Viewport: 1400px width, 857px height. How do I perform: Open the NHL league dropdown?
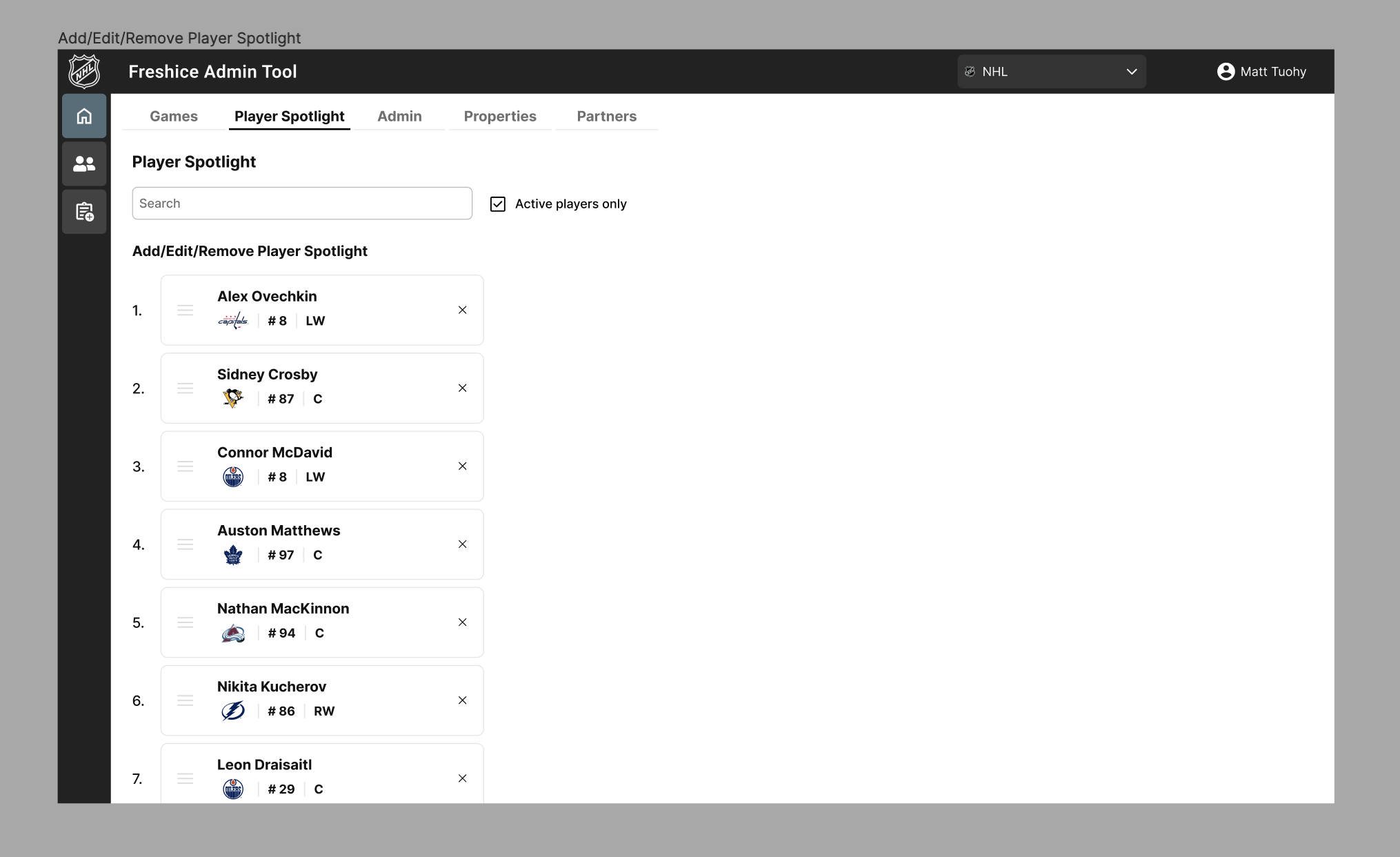(1050, 72)
